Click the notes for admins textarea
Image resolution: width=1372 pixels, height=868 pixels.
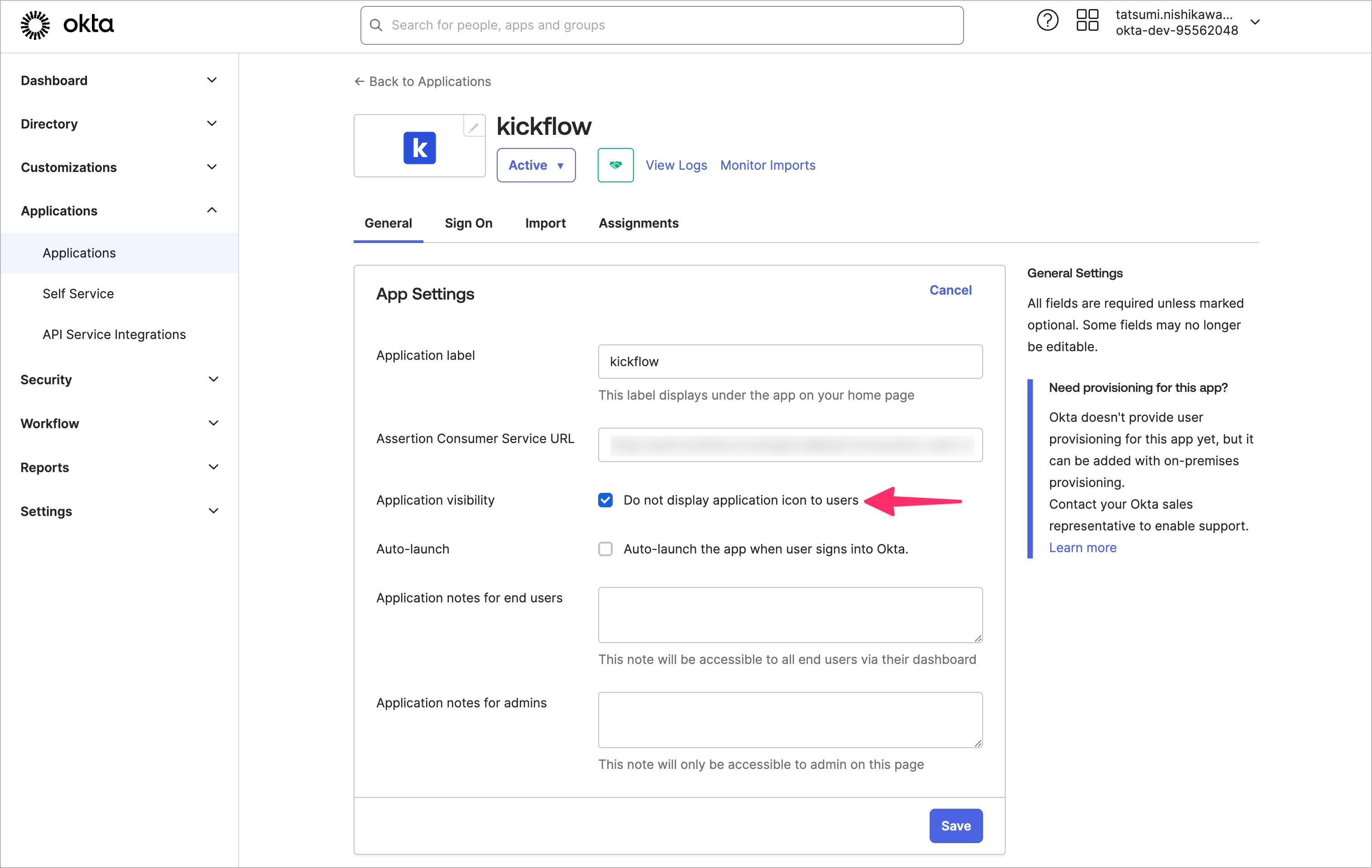click(790, 720)
